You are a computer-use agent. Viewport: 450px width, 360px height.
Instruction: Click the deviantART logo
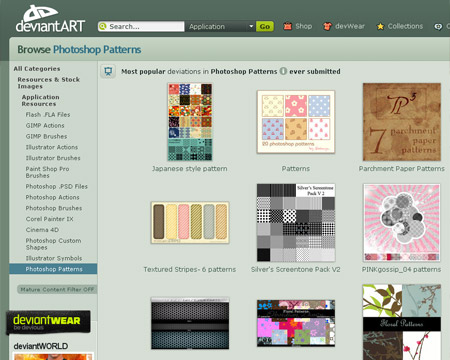pyautogui.click(x=50, y=19)
